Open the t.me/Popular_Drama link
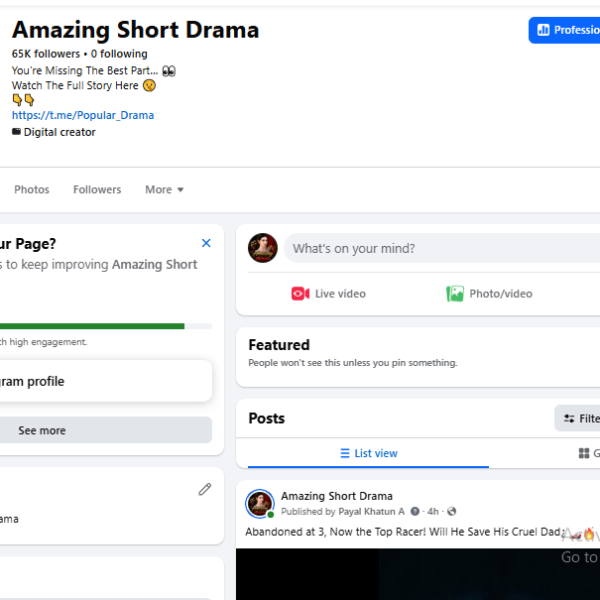Viewport: 600px width, 600px height. pos(83,115)
